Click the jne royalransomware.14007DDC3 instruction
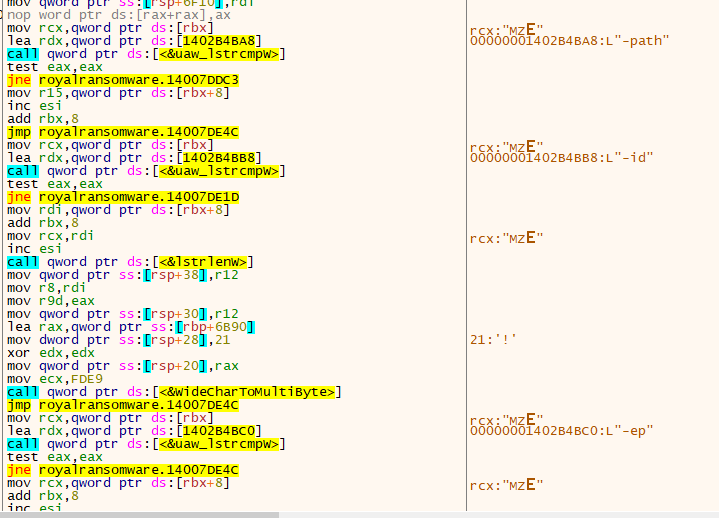Viewport: 719px width, 518px height. 123,80
